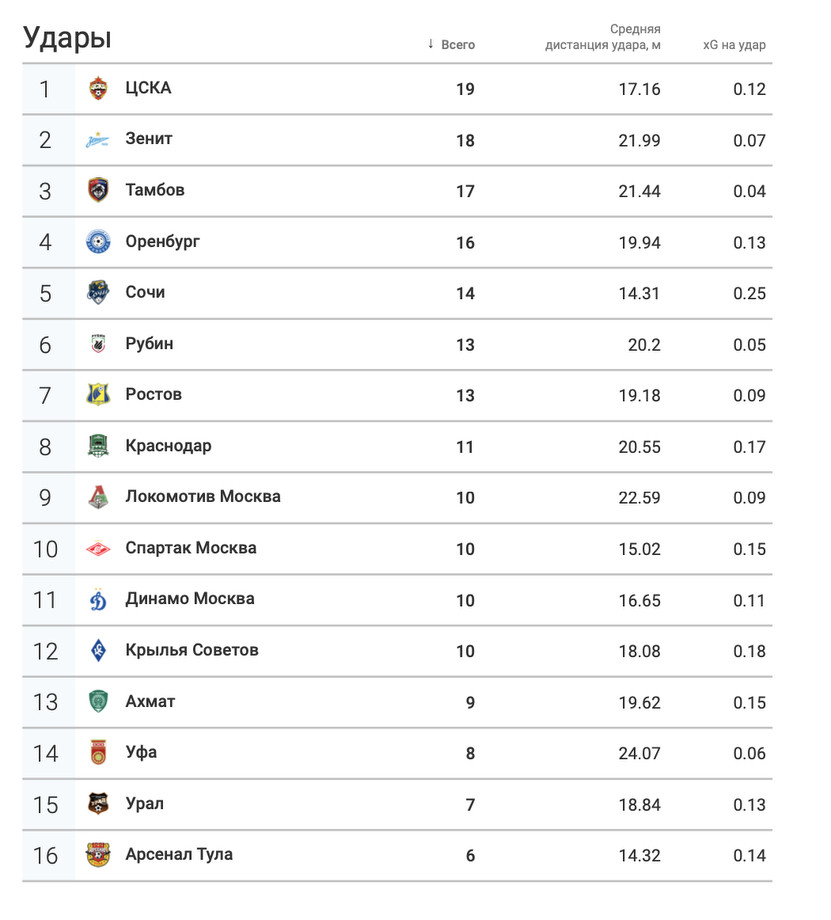Open the Ахмат team name link
Screen dimensions: 831x920
[x=150, y=702]
